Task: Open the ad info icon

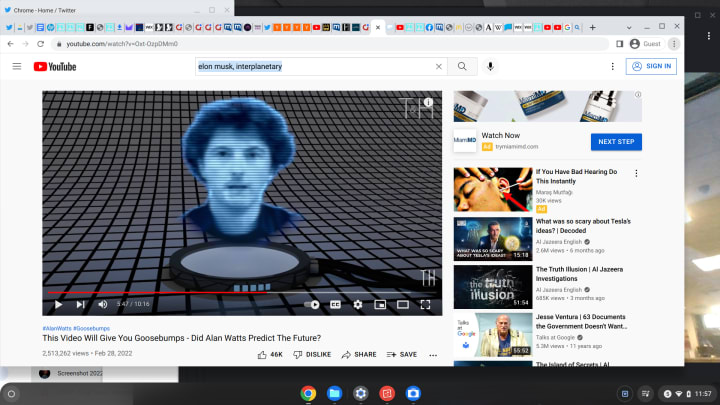Action: (638, 95)
